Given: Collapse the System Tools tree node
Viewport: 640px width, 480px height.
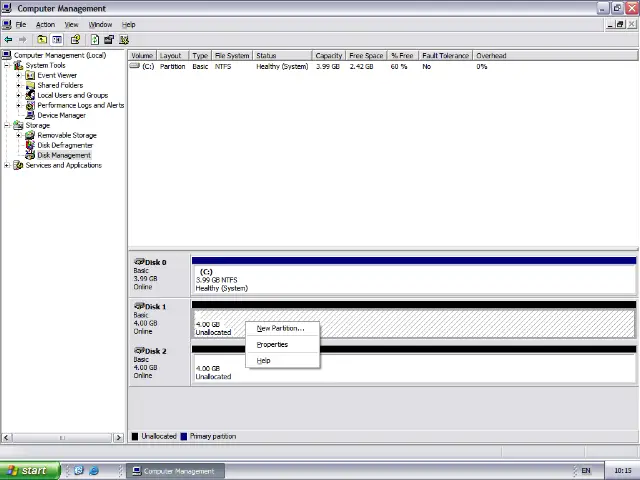Looking at the screenshot, I should [x=7, y=65].
